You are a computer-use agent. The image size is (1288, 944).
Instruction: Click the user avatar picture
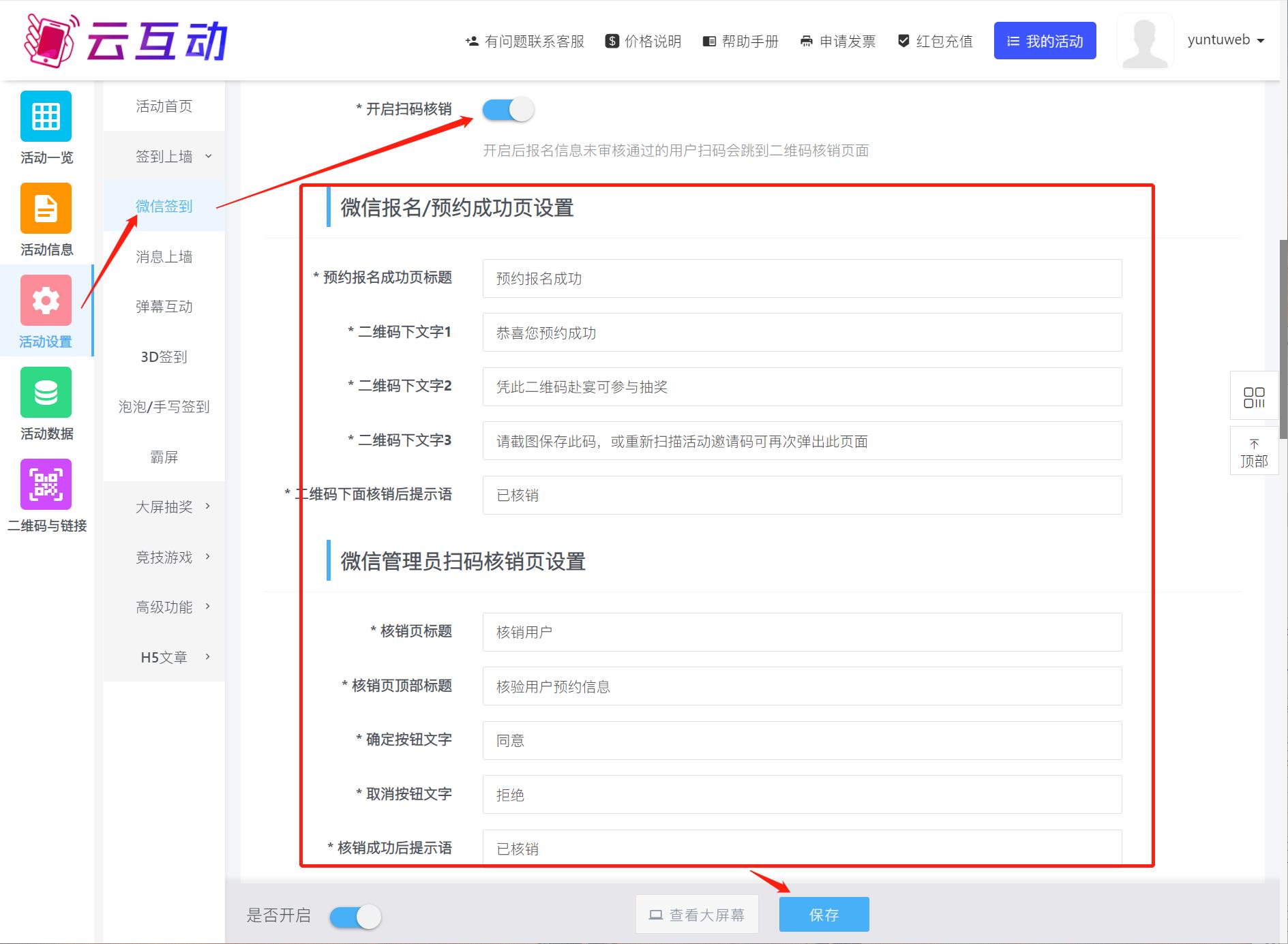click(x=1144, y=42)
